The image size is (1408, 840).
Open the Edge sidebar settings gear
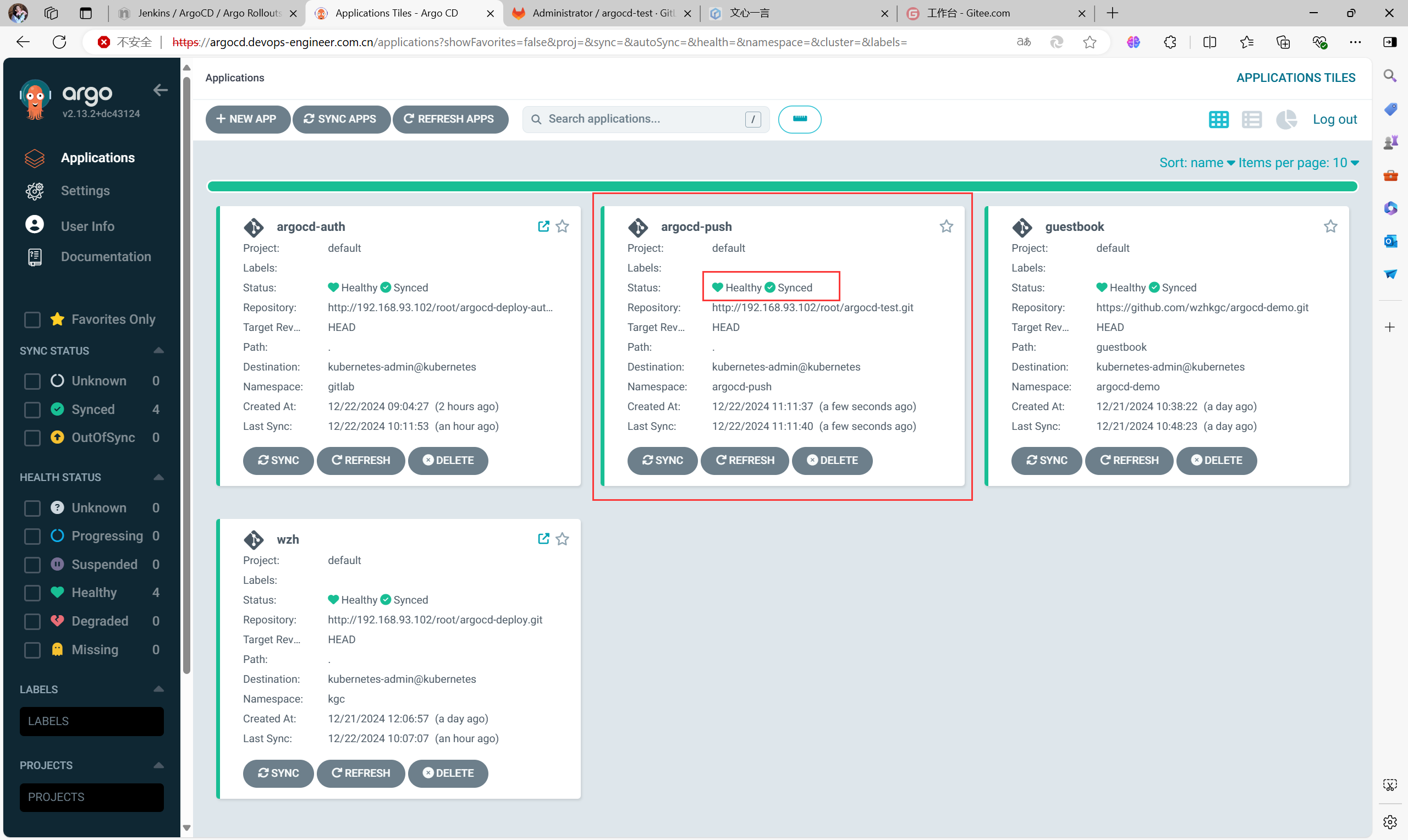click(x=1390, y=821)
